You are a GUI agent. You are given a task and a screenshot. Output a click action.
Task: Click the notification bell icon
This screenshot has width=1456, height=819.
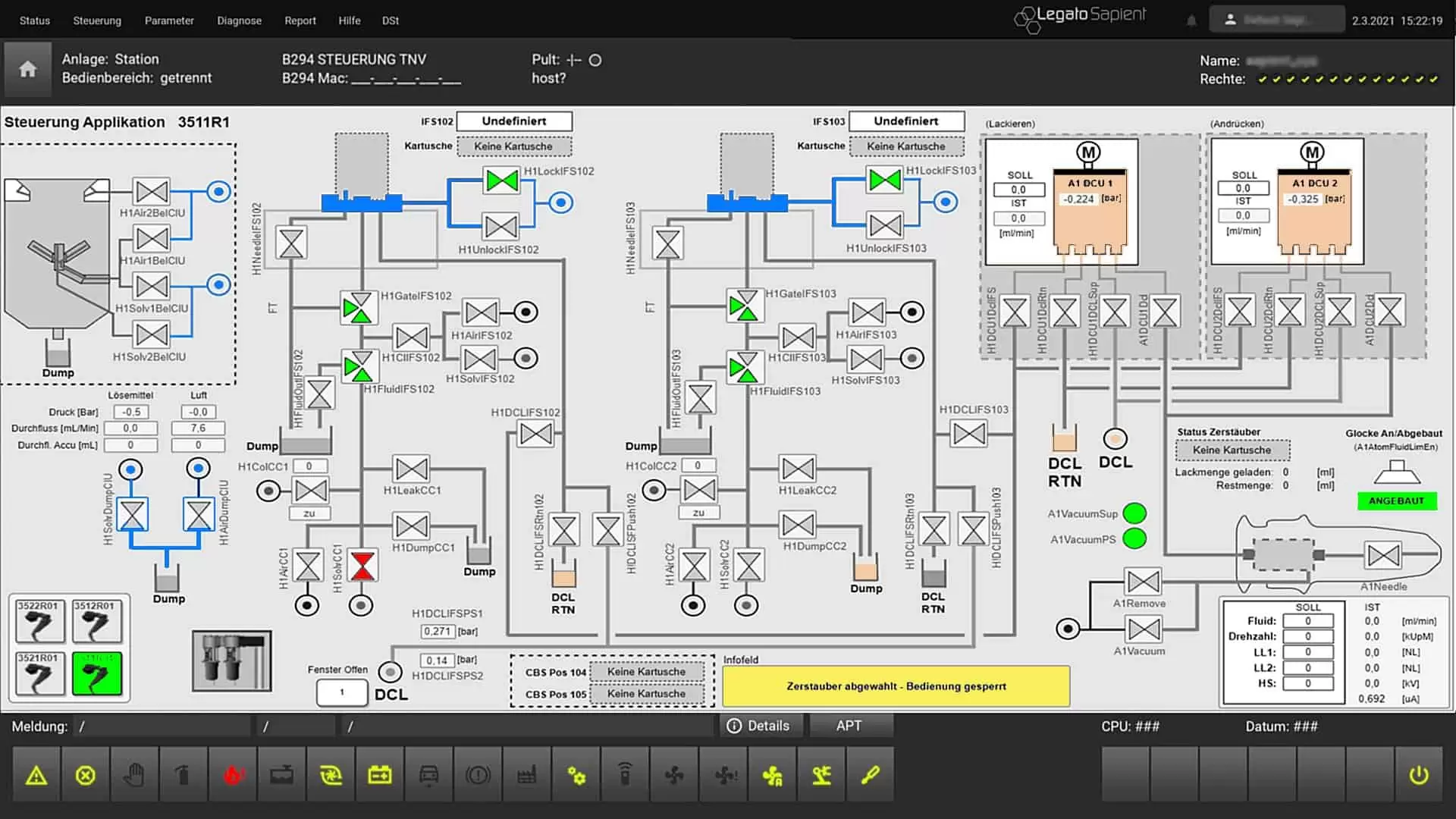coord(1191,20)
